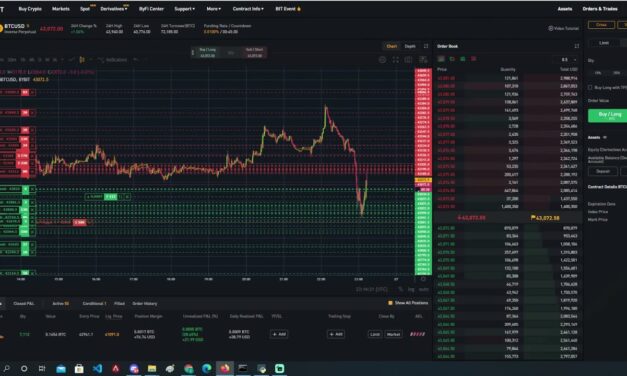Expand the BTCUSD trading pair selector

(17, 26)
